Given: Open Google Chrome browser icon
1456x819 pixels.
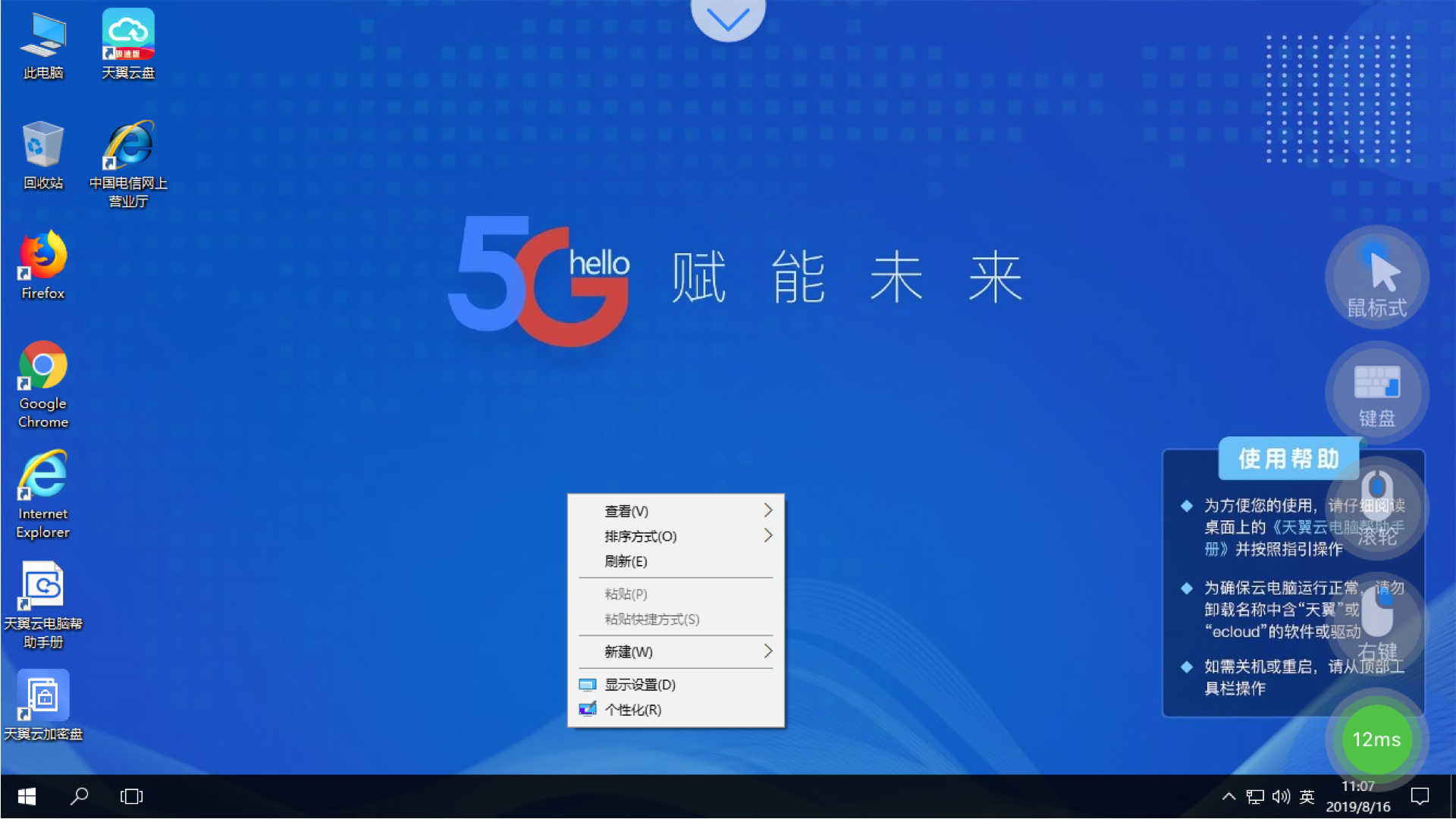Looking at the screenshot, I should click(42, 370).
